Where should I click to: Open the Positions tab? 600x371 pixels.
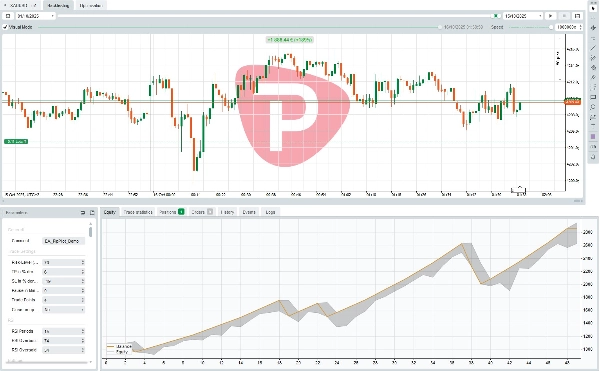point(171,212)
